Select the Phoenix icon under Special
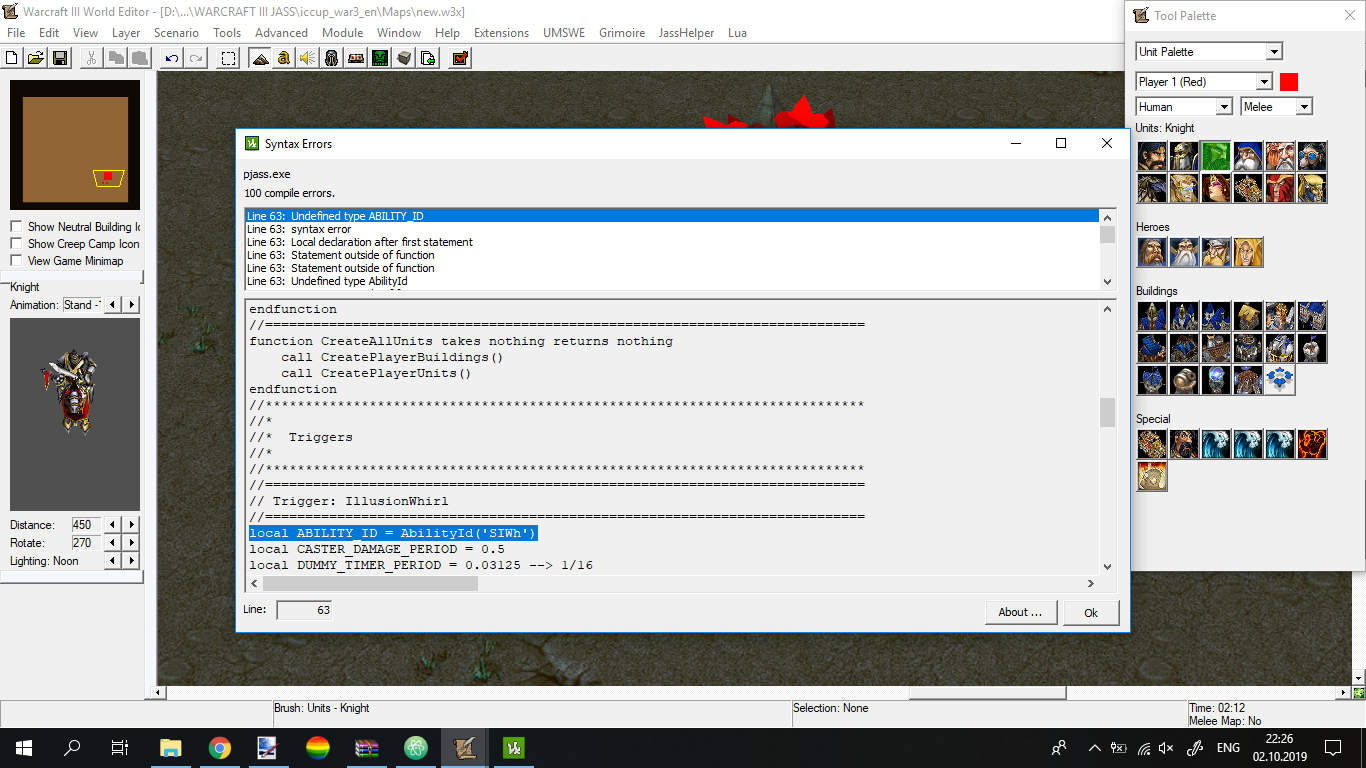 (1312, 444)
